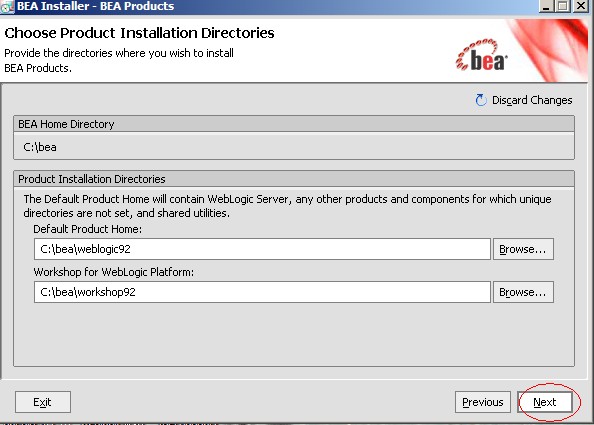Viewport: 594px width, 425px height.
Task: Click the BEA Installer title bar icon
Action: [x=8, y=6]
